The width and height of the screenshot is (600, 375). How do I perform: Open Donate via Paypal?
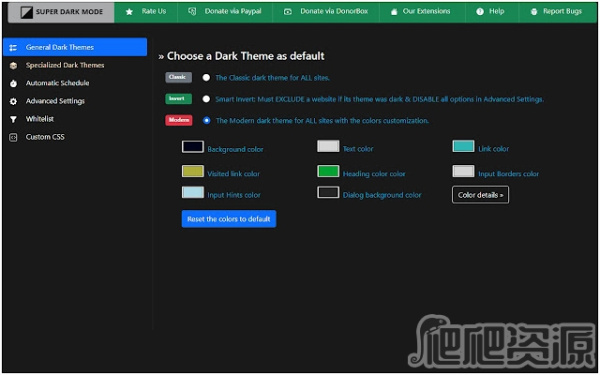pos(225,11)
